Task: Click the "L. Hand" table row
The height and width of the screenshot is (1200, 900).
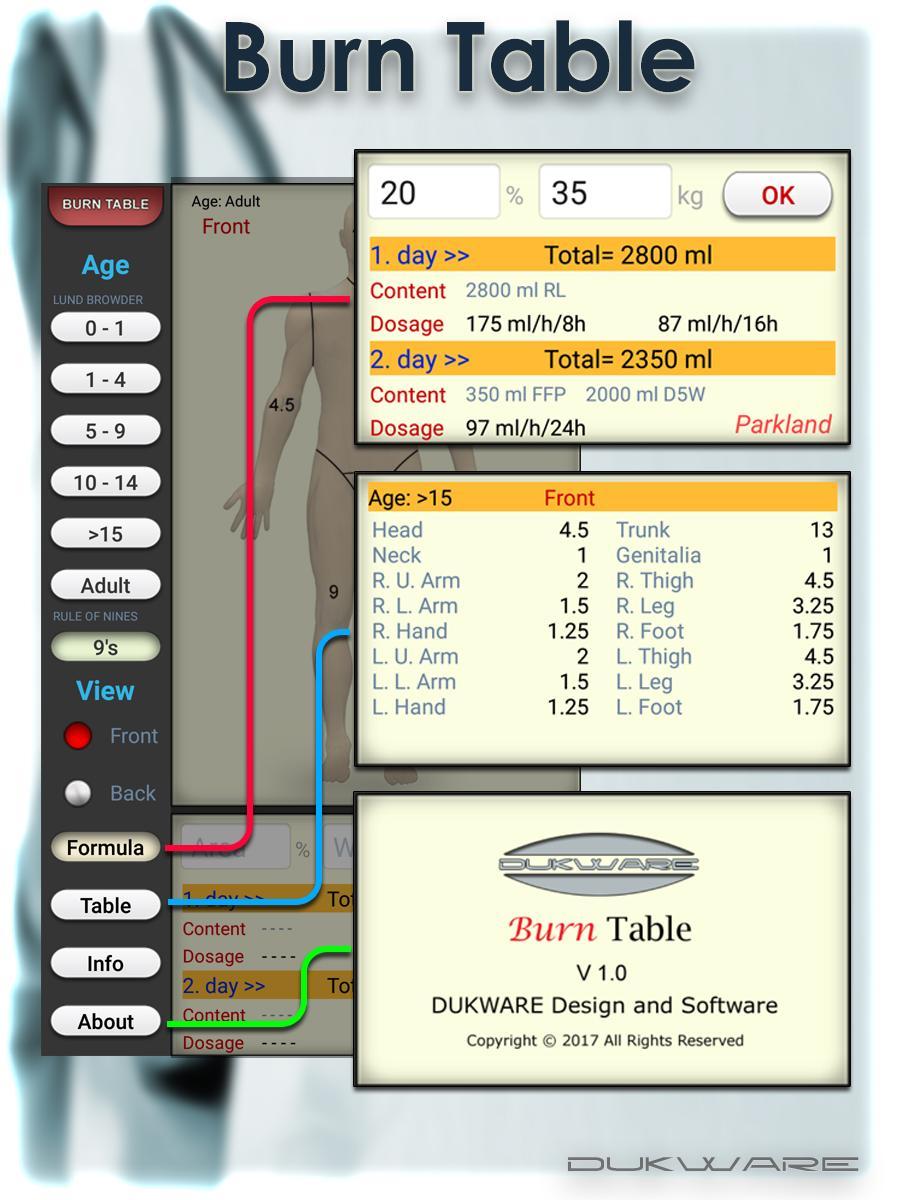Action: 480,707
